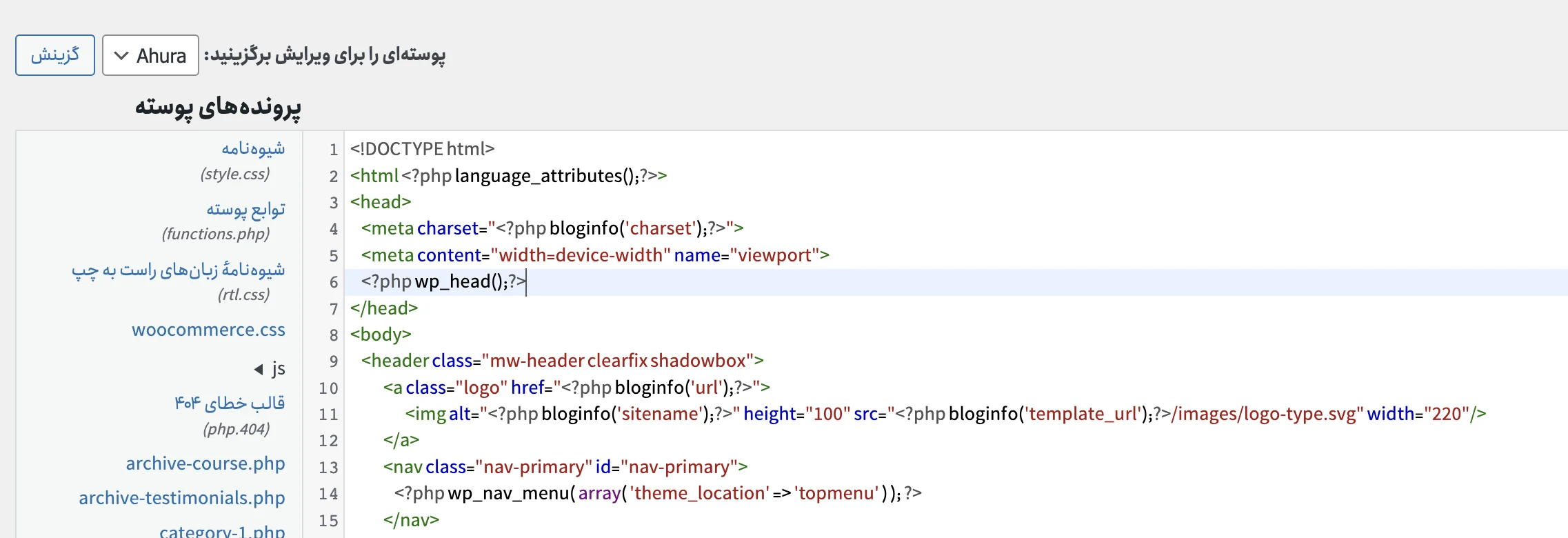Click line number 1 in gutter
Image resolution: width=1568 pixels, height=538 pixels.
[334, 150]
